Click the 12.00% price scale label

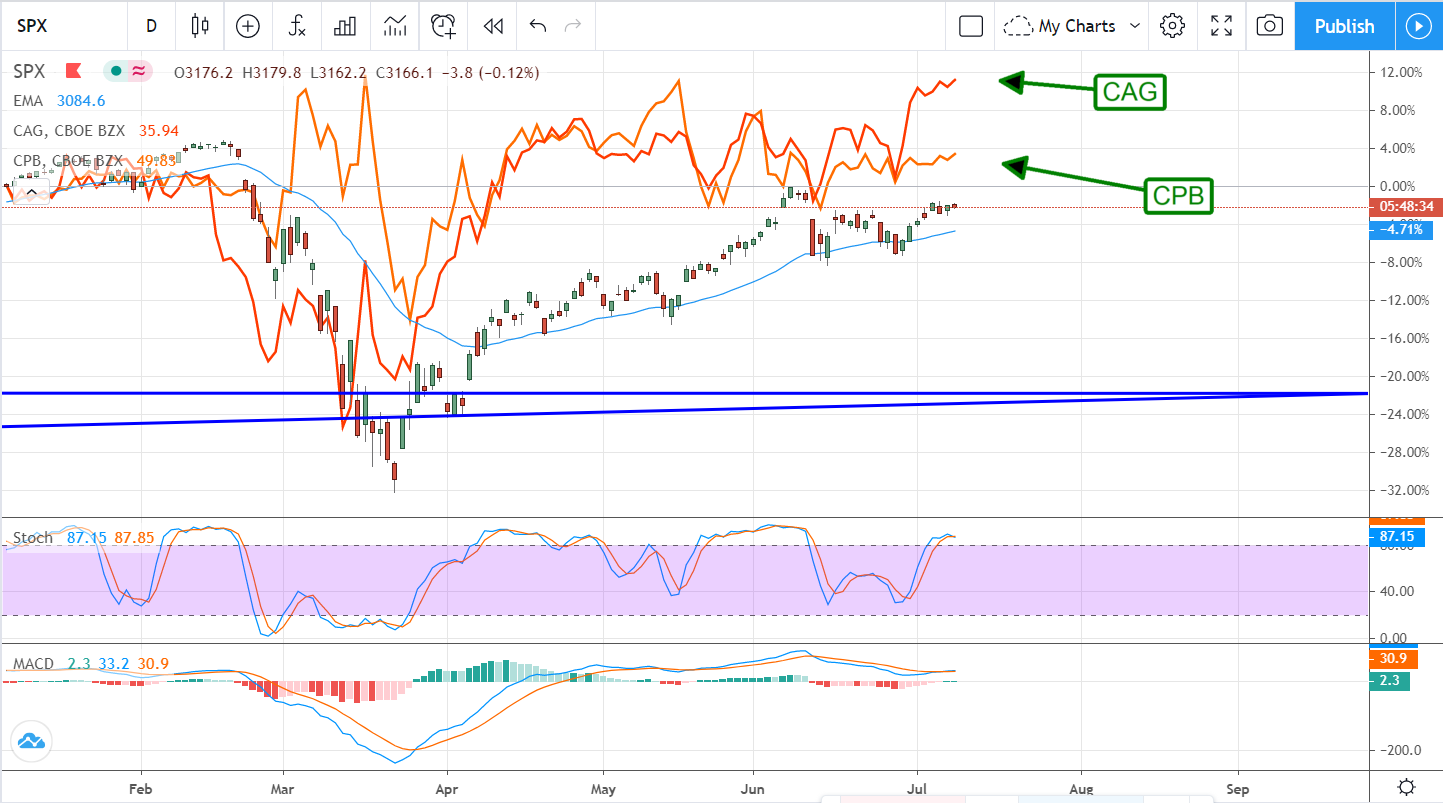(1400, 73)
